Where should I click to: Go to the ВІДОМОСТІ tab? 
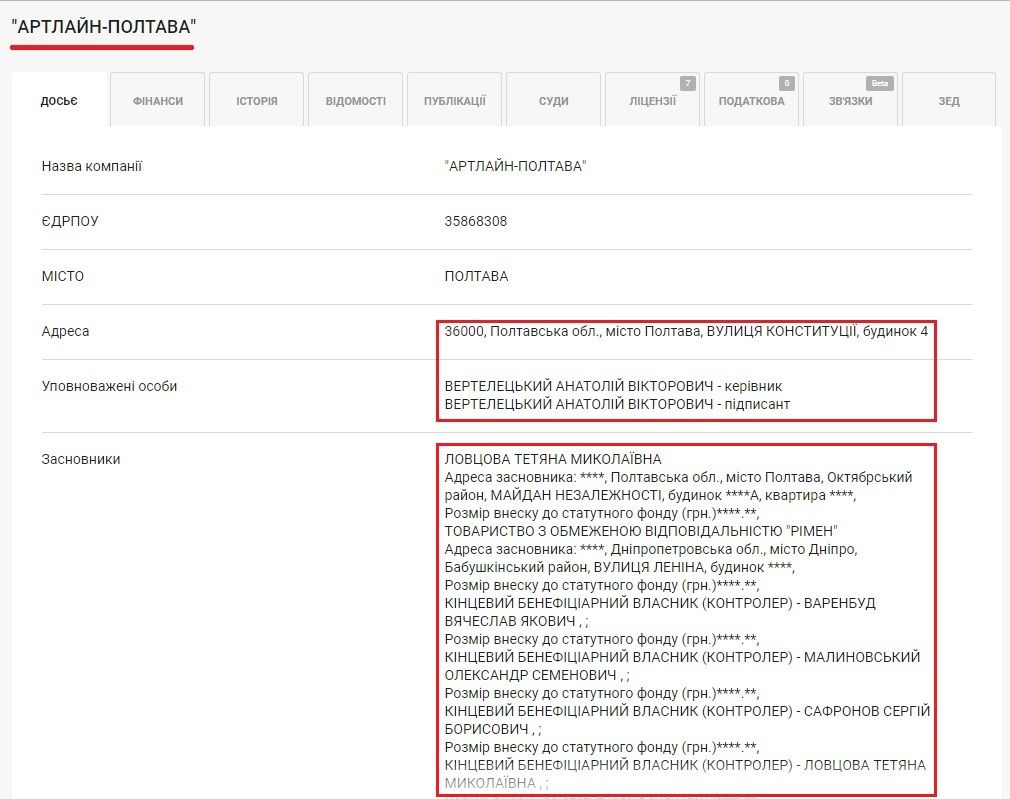(x=355, y=101)
